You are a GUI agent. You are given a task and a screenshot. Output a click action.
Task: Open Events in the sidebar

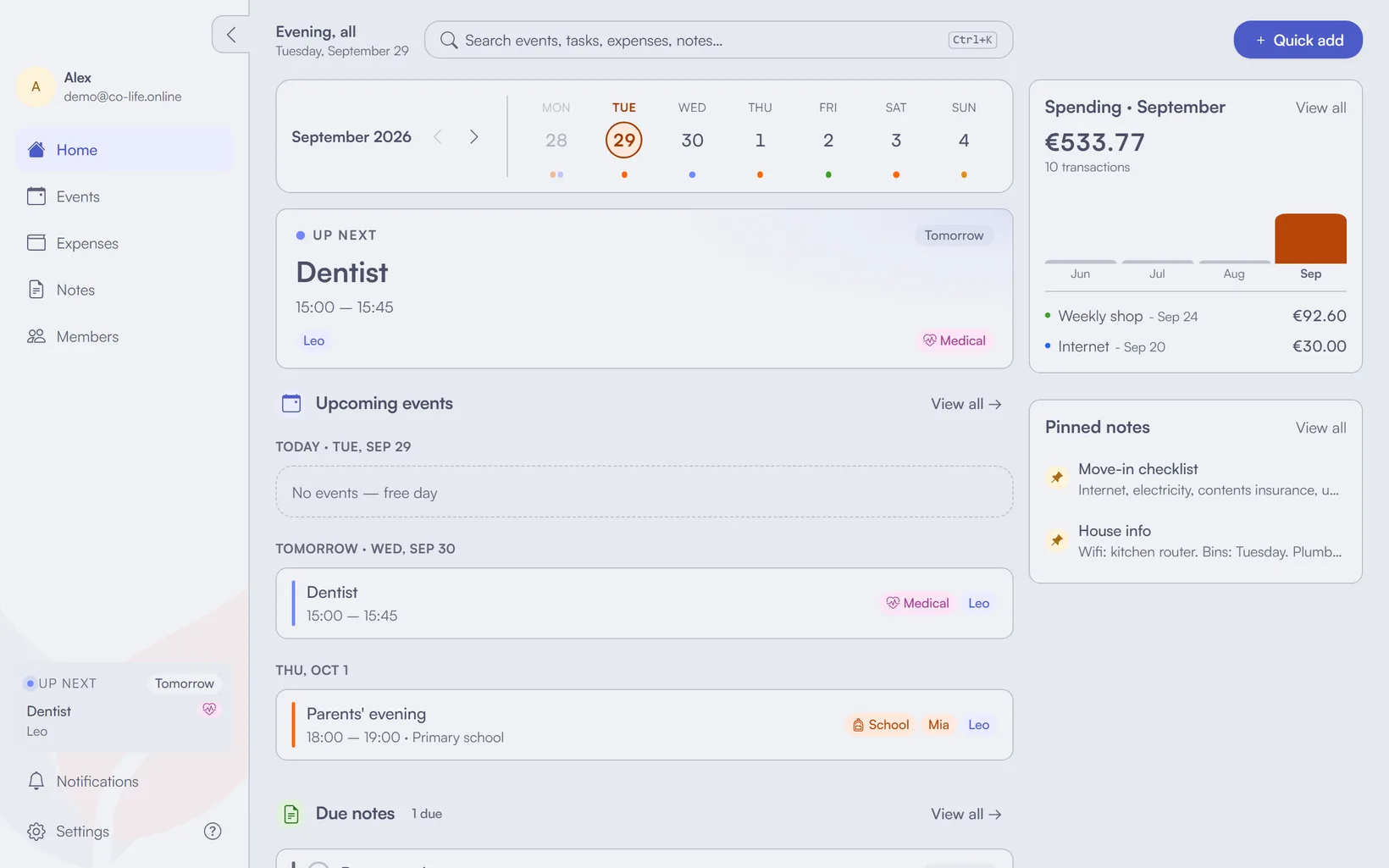(124, 196)
